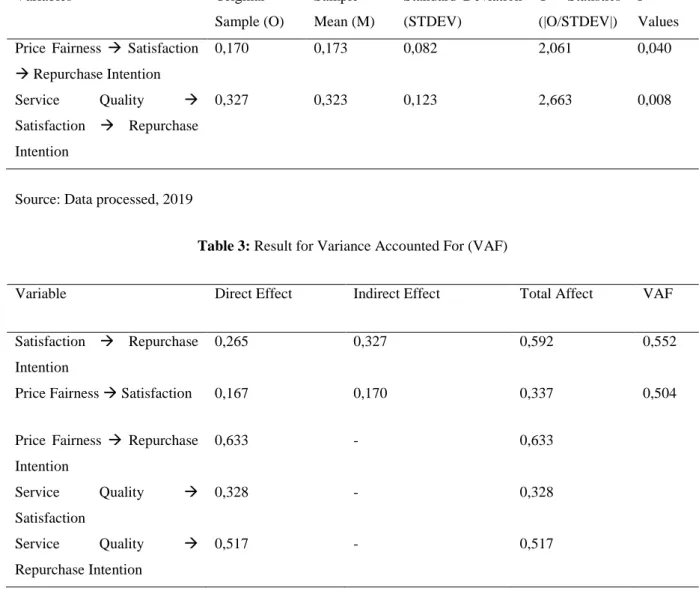Click the Variable column header
Screen dimensions: 699x609
(41, 293)
